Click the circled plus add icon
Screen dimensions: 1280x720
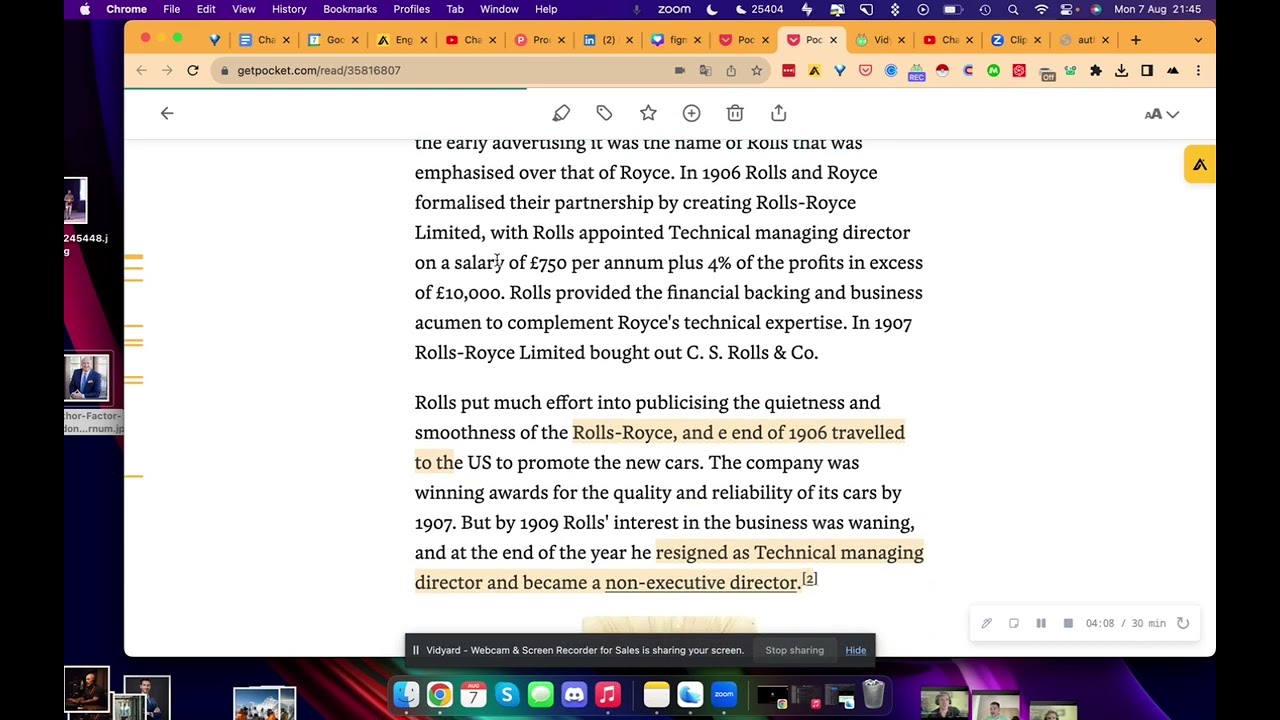[x=691, y=113]
